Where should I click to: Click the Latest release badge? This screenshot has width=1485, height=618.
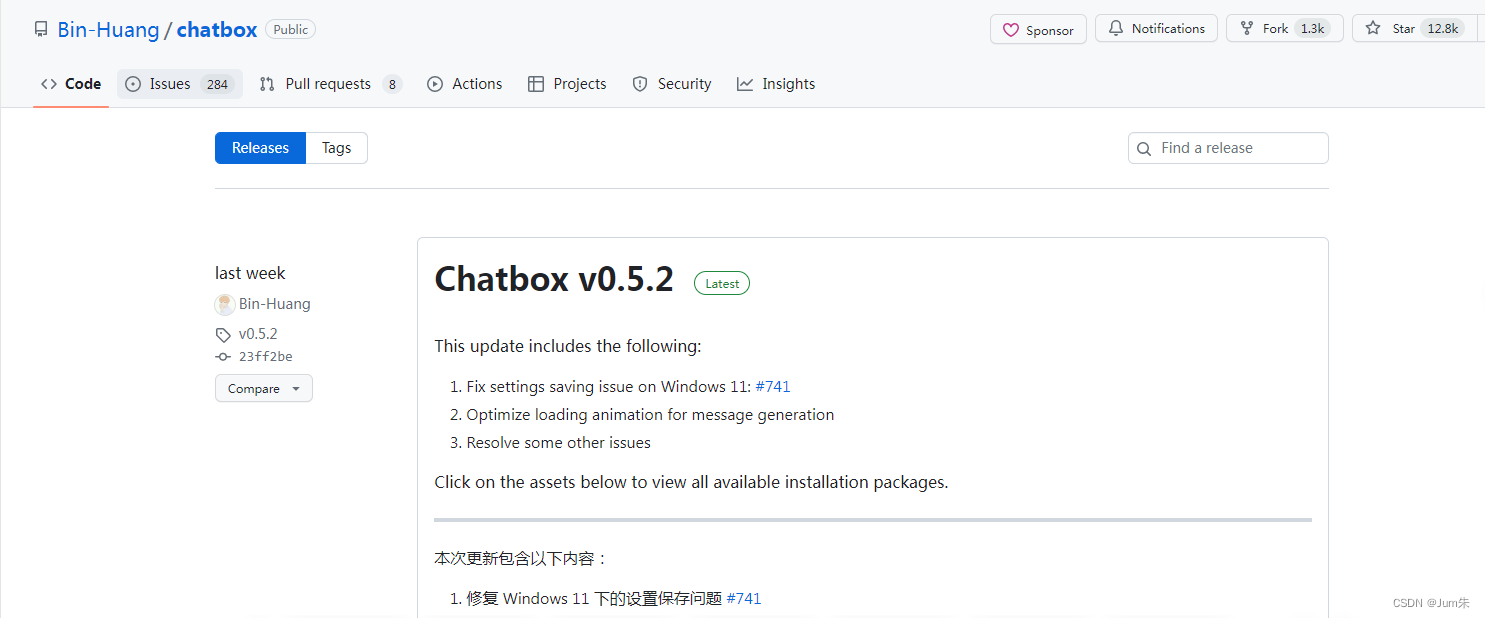[722, 283]
